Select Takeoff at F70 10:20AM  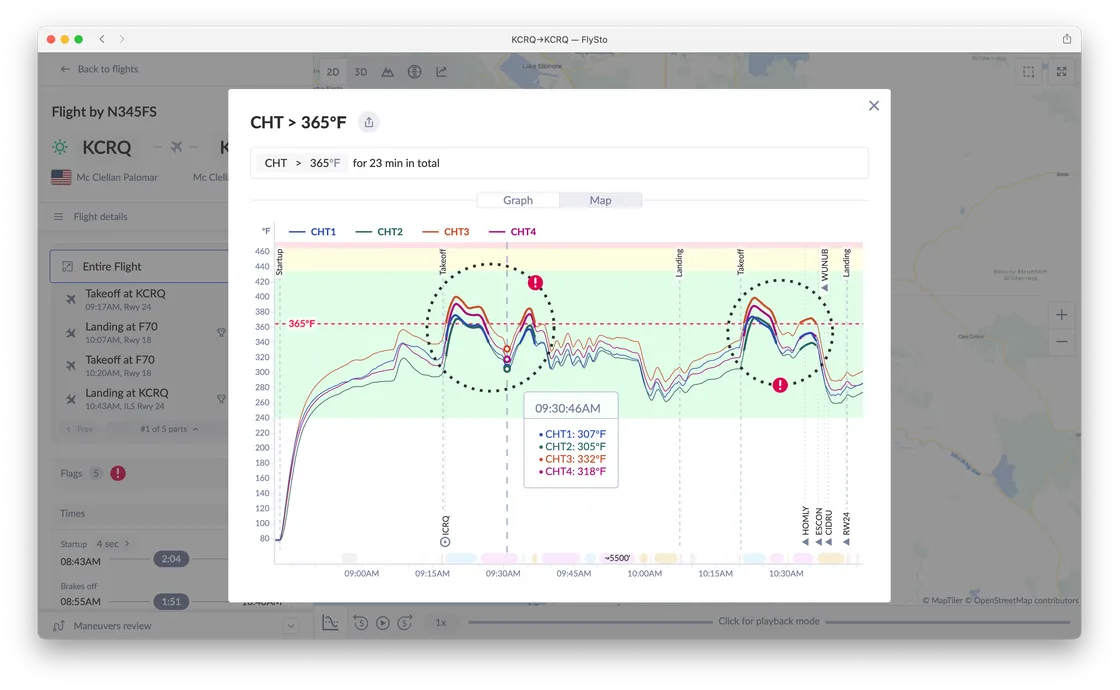coord(139,365)
